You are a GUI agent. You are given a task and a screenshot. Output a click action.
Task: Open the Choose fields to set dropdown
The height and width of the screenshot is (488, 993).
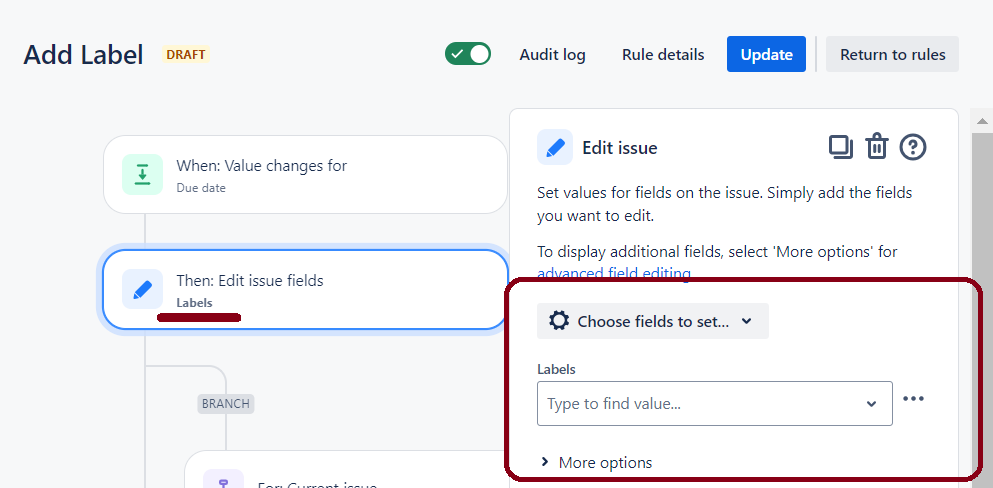coord(653,321)
